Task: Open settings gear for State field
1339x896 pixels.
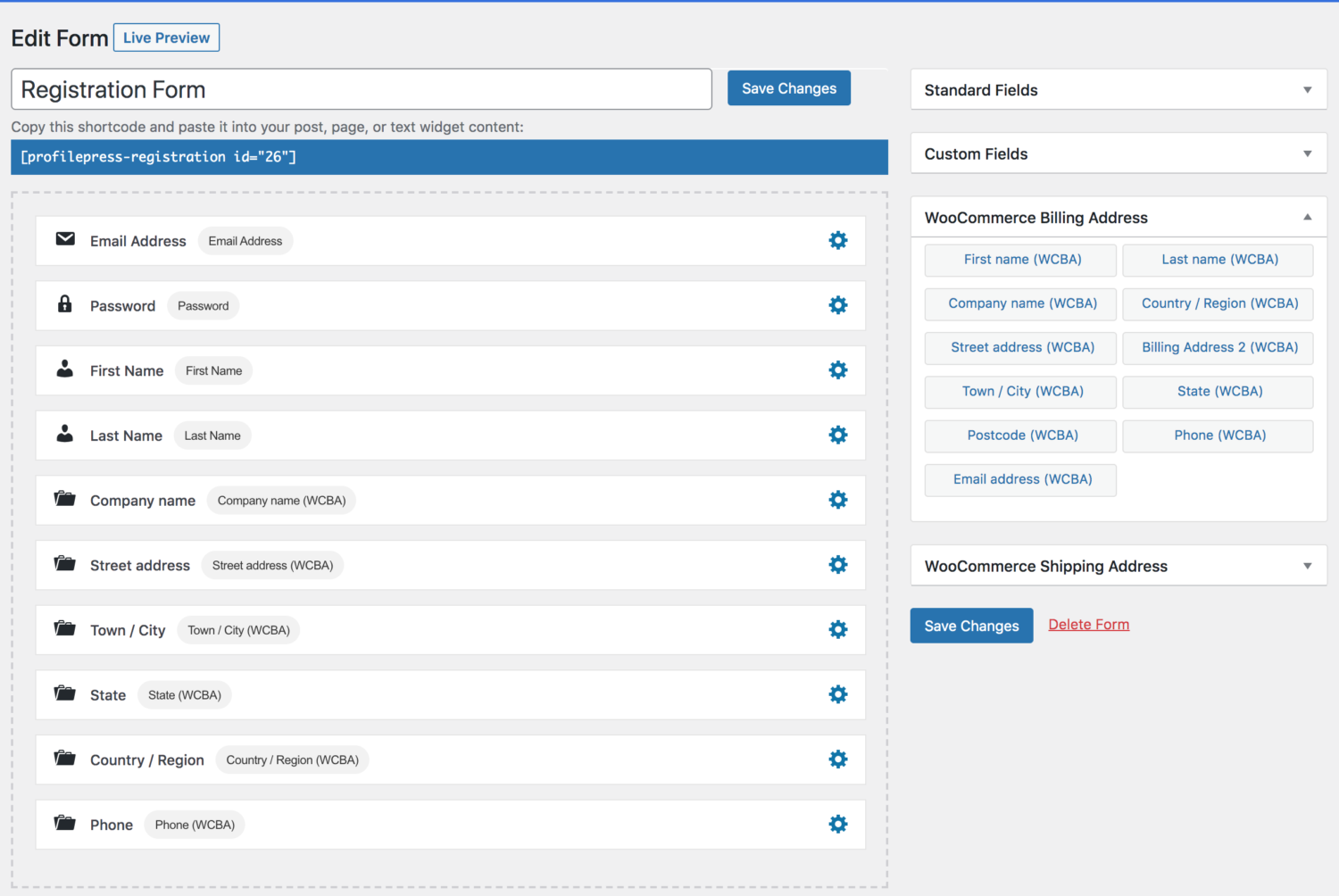Action: point(838,694)
